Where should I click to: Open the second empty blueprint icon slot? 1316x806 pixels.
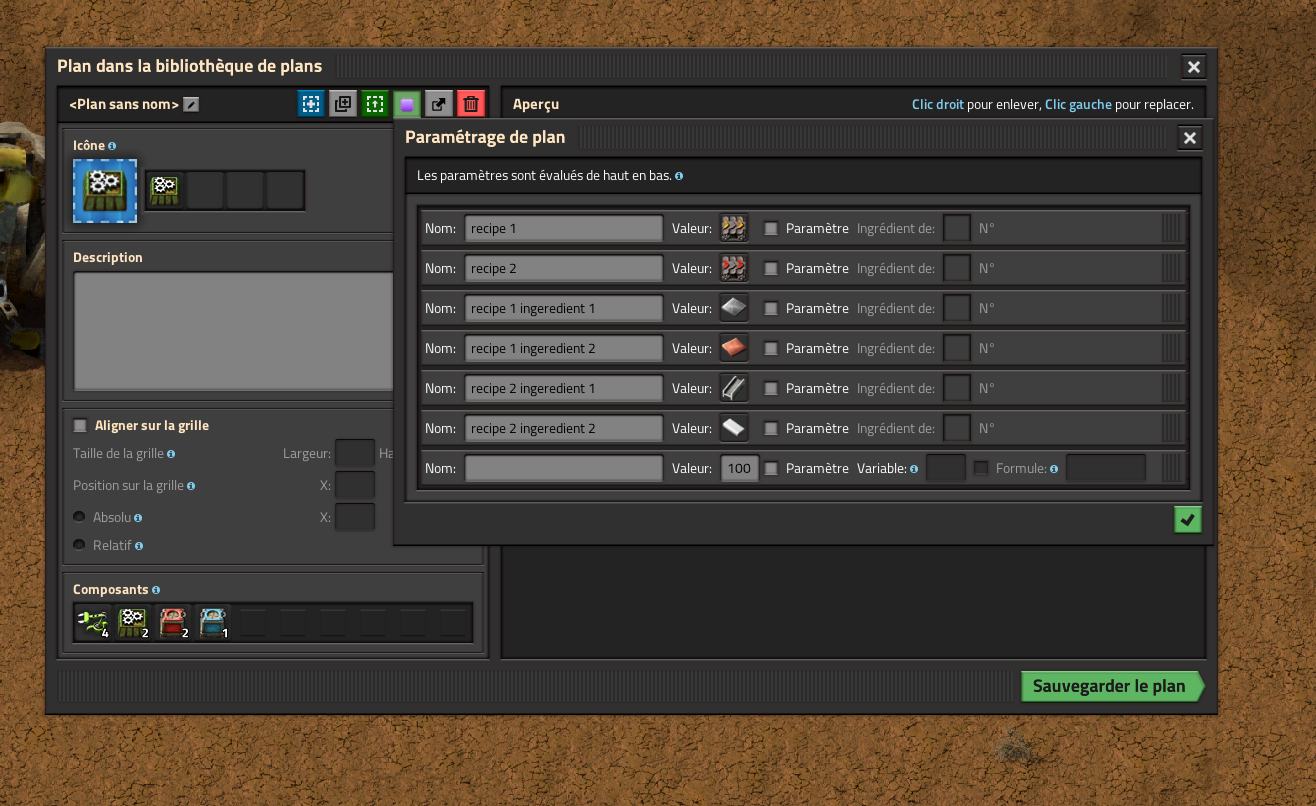[x=245, y=190]
